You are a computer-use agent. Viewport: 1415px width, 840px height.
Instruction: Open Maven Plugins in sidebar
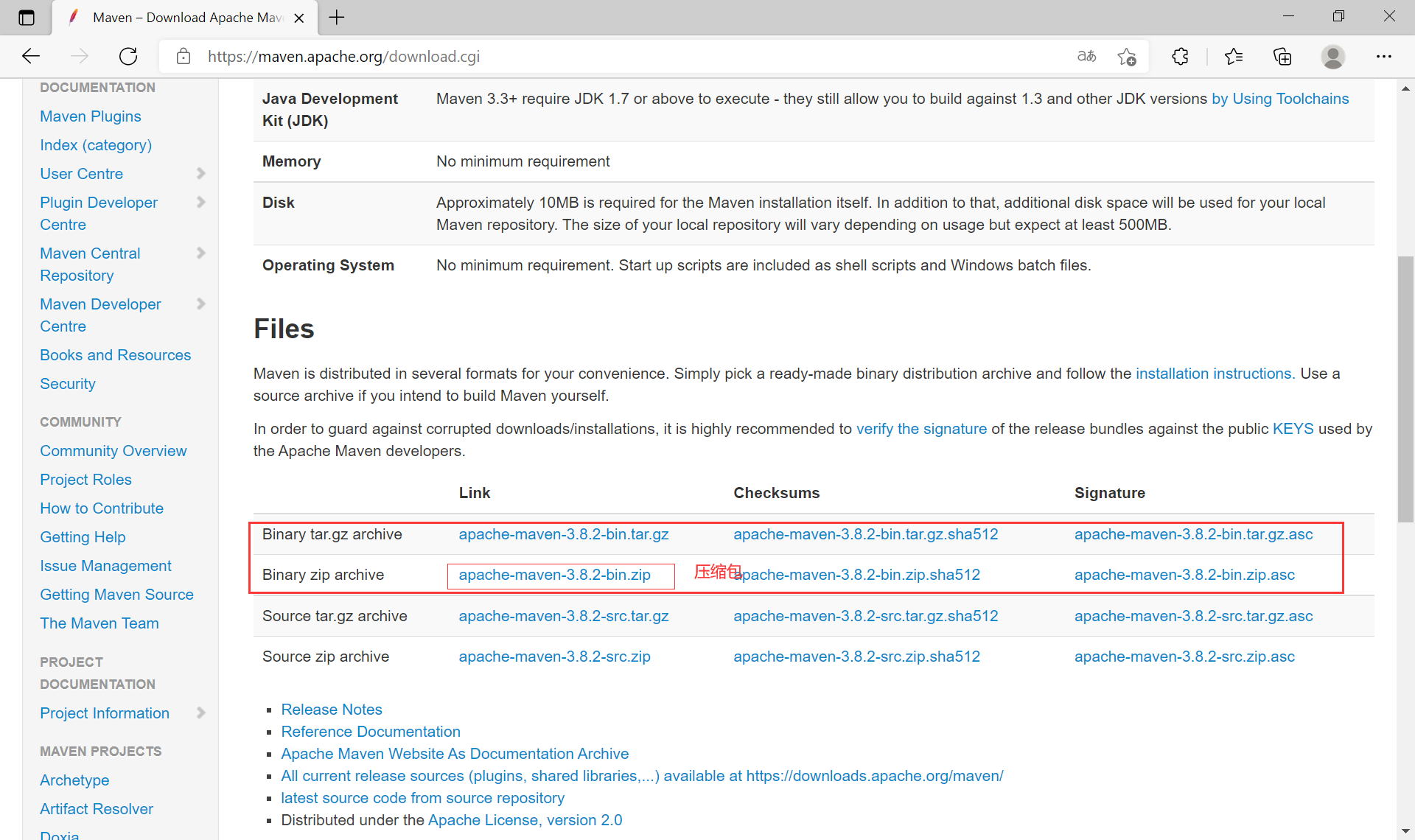91,116
